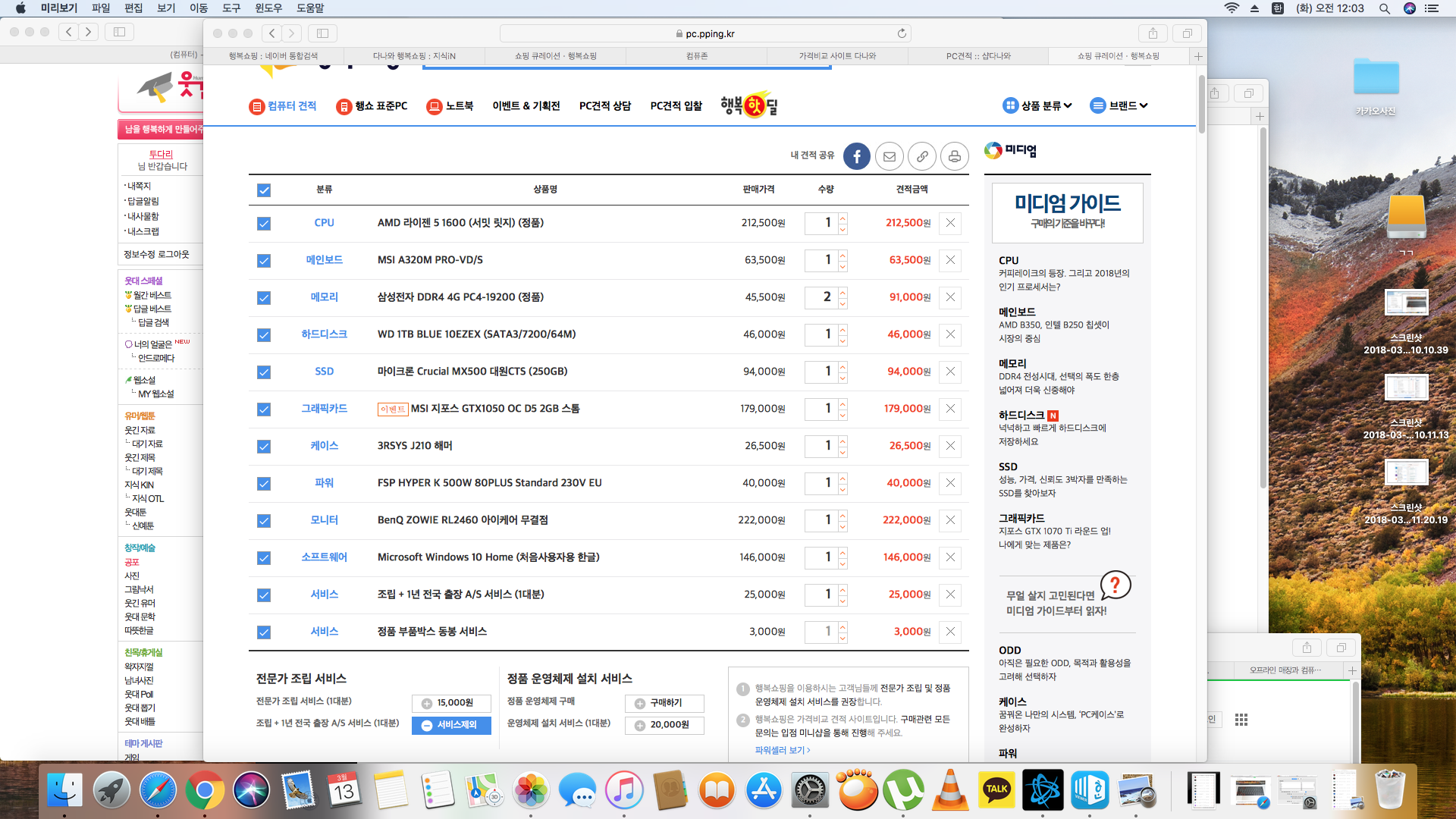Open the 노트북 menu

(x=450, y=106)
